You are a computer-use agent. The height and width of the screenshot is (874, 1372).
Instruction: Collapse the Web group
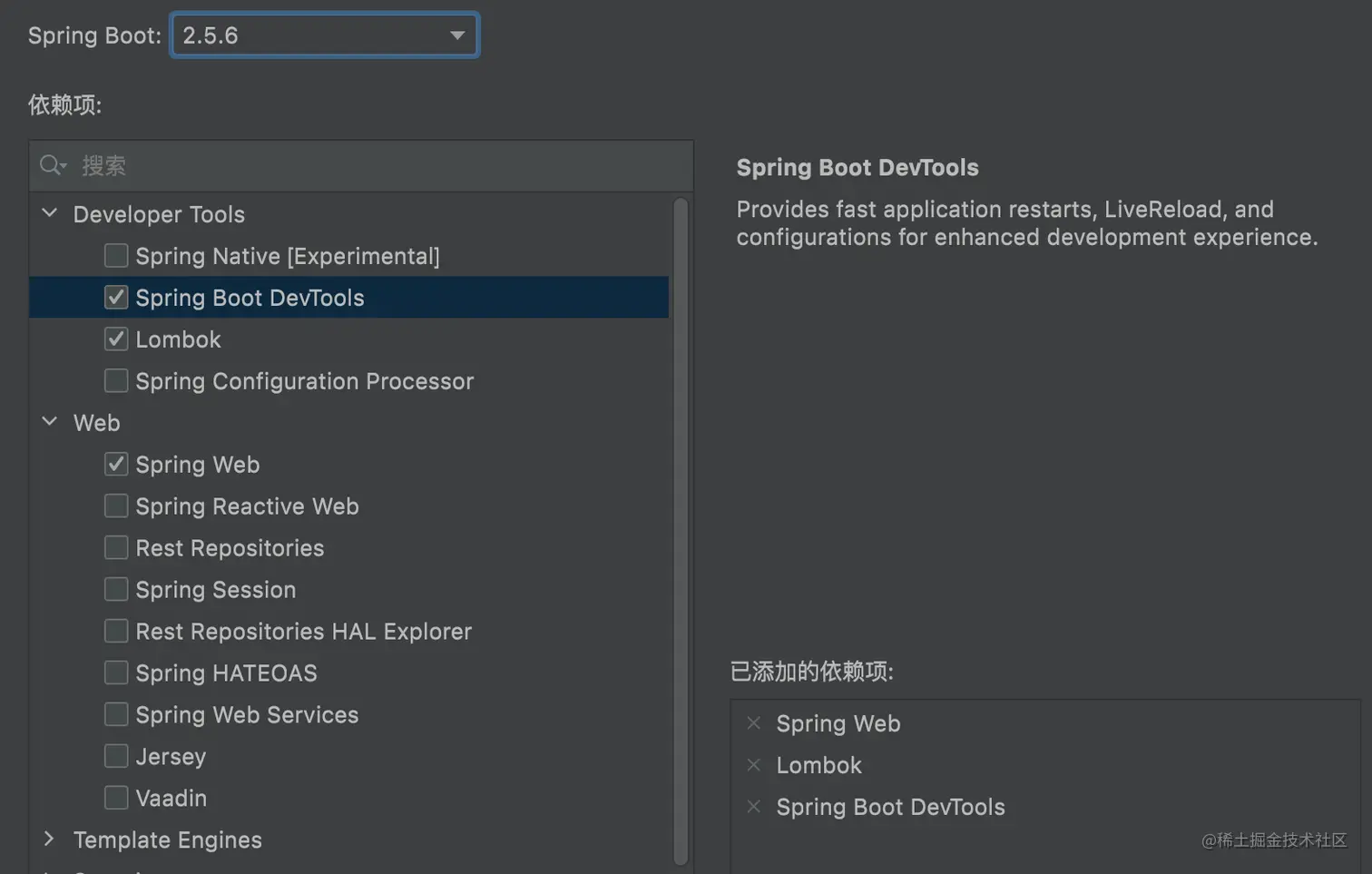pyautogui.click(x=50, y=422)
